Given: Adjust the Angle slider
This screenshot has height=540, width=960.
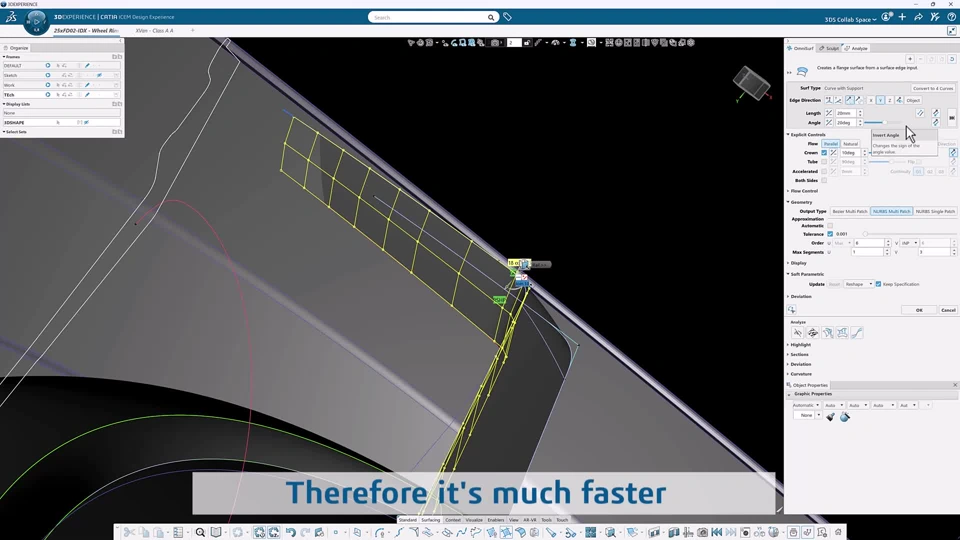Looking at the screenshot, I should (x=884, y=122).
